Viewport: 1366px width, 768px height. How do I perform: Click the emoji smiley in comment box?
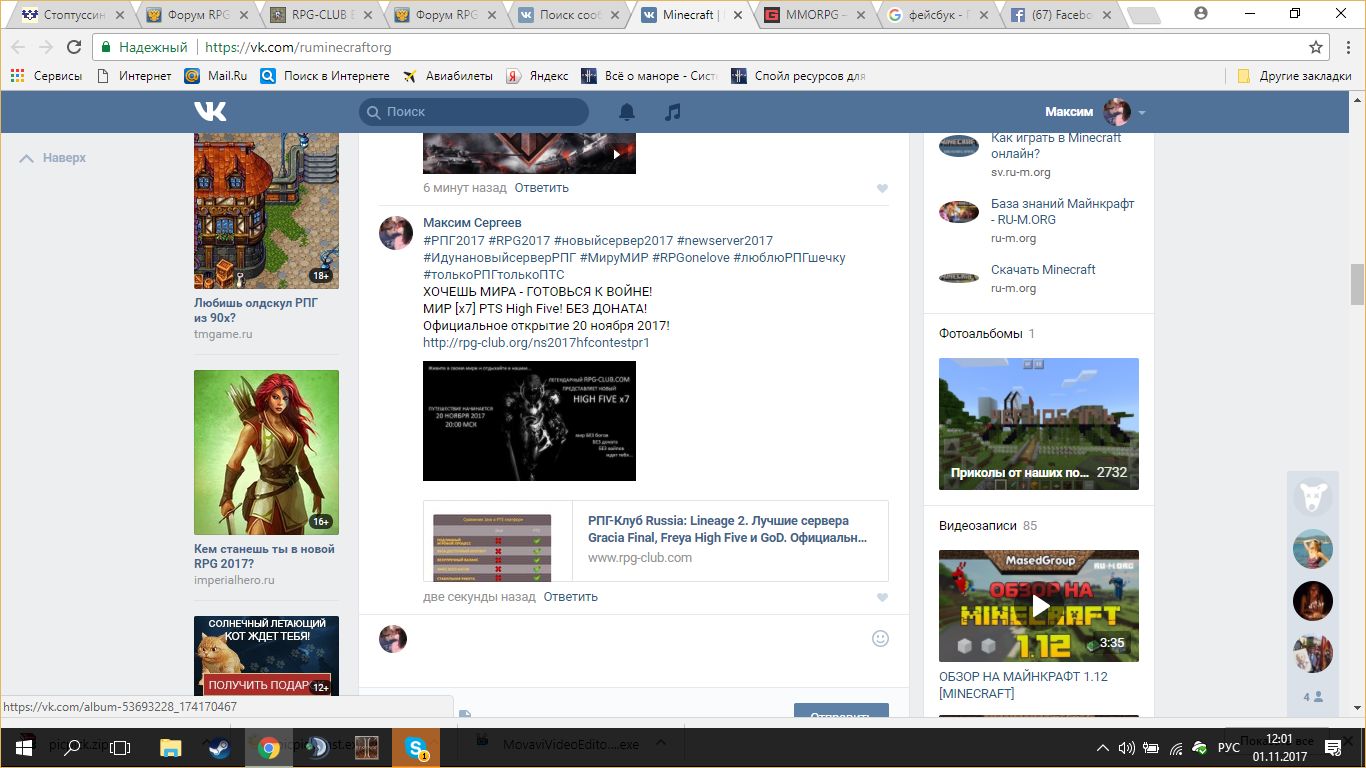click(x=880, y=638)
